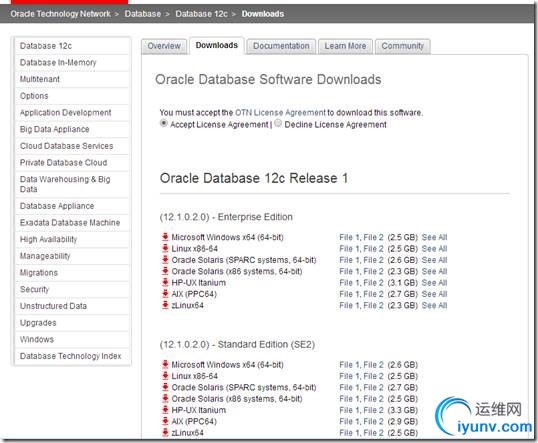The width and height of the screenshot is (538, 443).
Task: Open Database 12c in sidebar menu
Action: [72, 46]
